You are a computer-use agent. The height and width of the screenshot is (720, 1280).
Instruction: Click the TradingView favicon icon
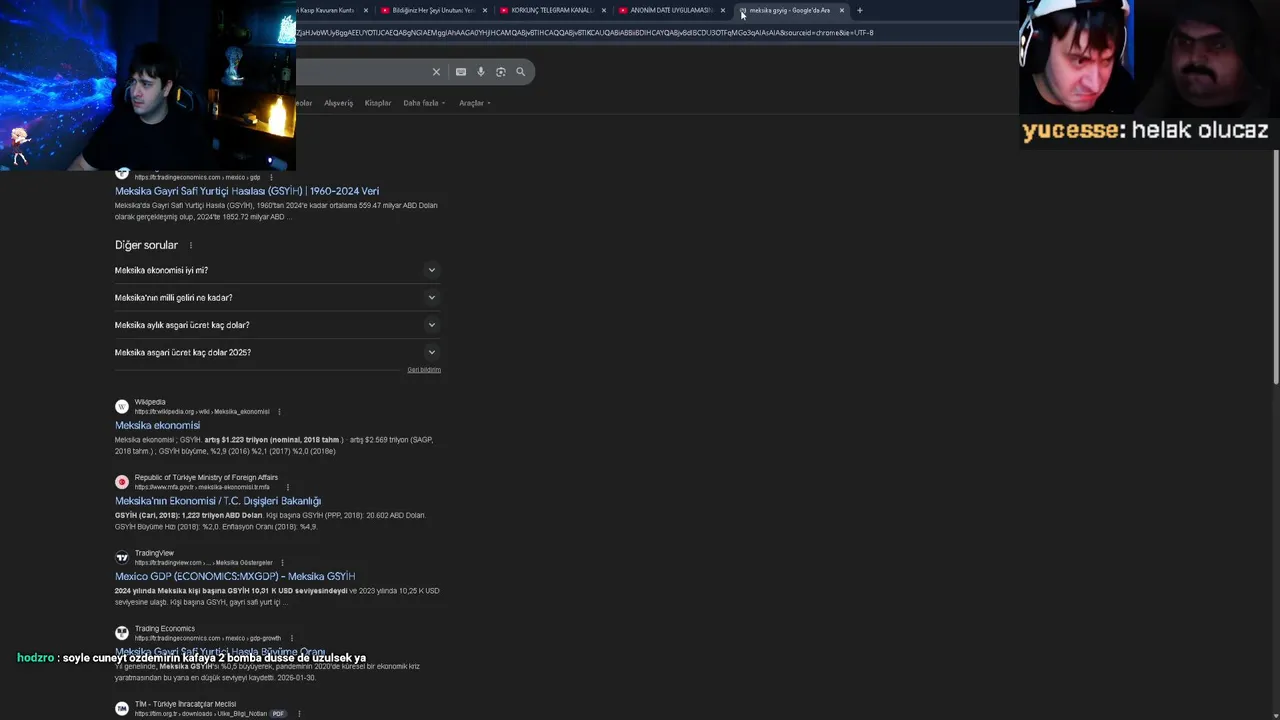pyautogui.click(x=122, y=557)
